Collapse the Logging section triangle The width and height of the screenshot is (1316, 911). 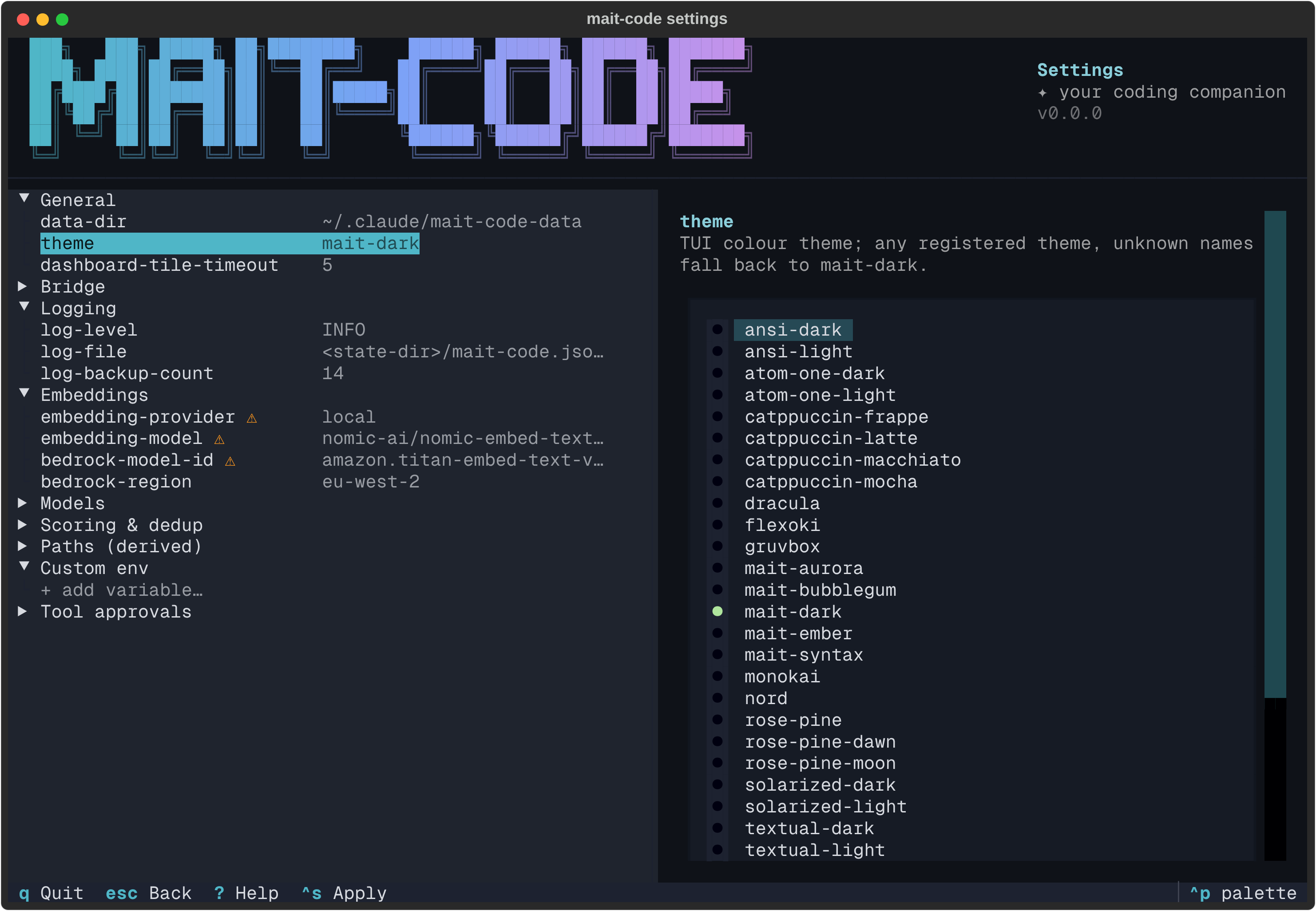coord(24,307)
